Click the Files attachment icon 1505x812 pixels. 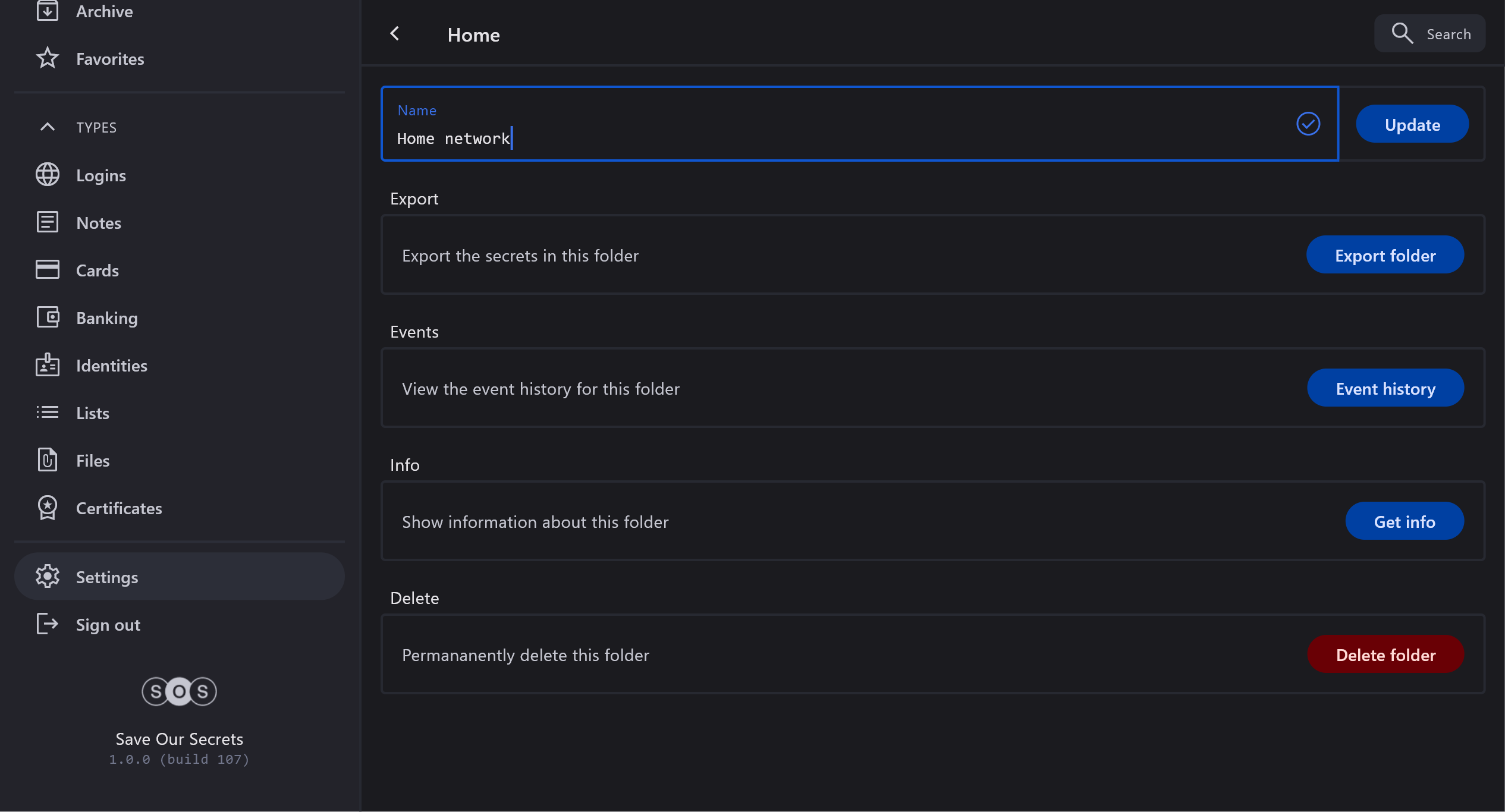[x=47, y=460]
